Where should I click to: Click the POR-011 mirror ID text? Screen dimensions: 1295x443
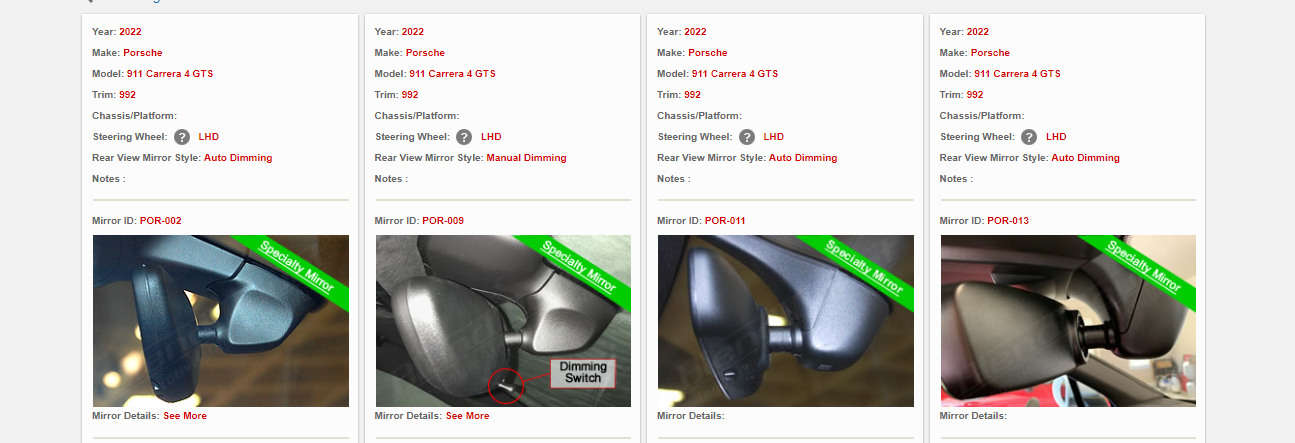[x=725, y=221]
